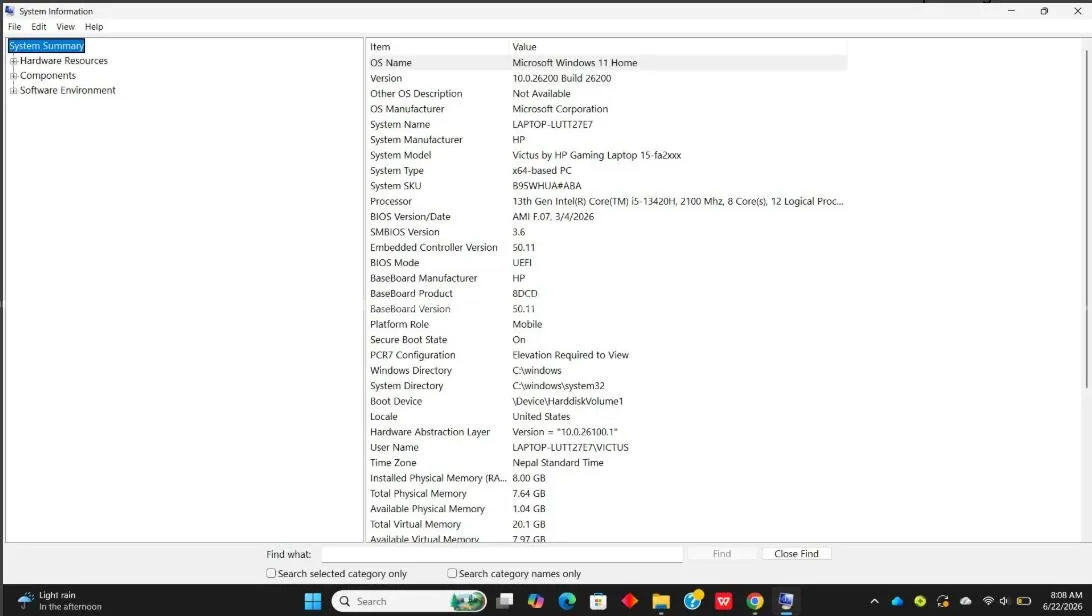The width and height of the screenshot is (1092, 616).
Task: Open the Get Help app with notification badge
Action: [x=693, y=600]
